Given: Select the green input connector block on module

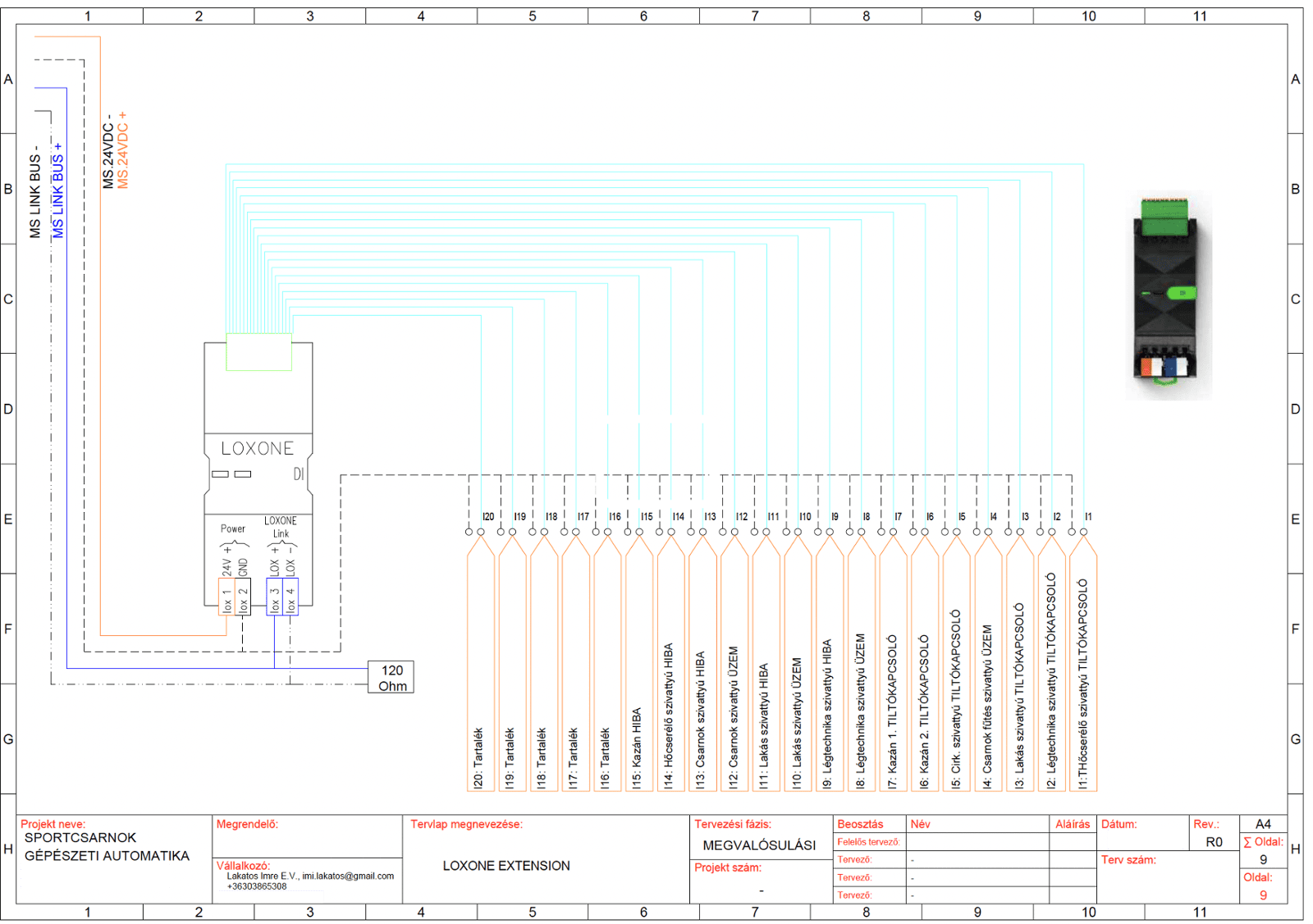Looking at the screenshot, I should tap(258, 352).
